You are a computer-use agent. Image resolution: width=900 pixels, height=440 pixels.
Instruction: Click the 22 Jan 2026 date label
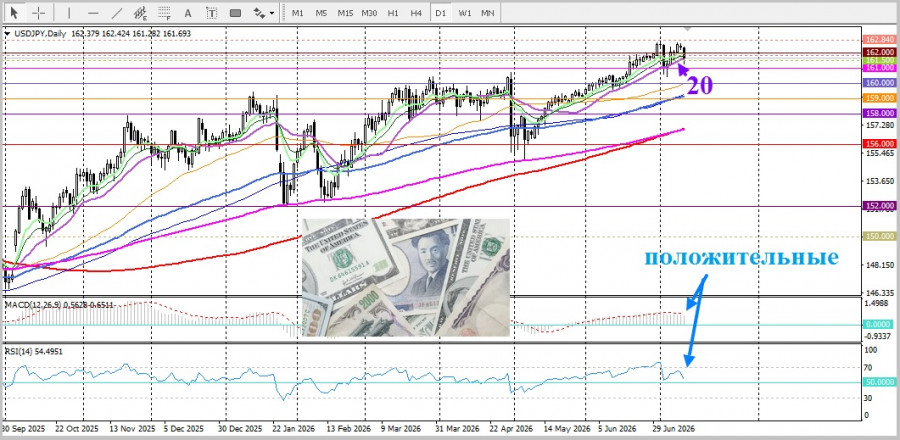pos(292,429)
